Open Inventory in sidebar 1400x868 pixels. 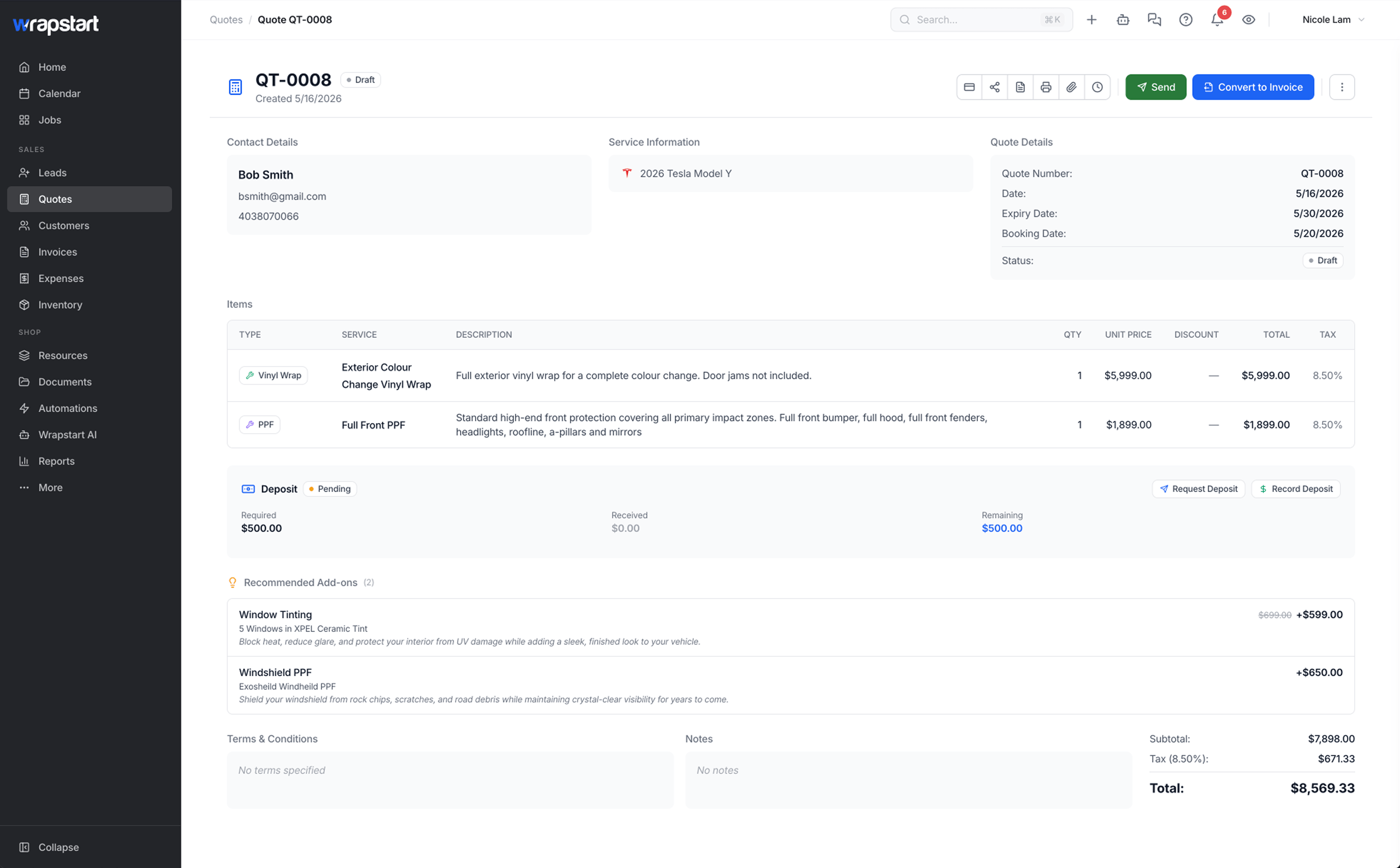pos(89,305)
